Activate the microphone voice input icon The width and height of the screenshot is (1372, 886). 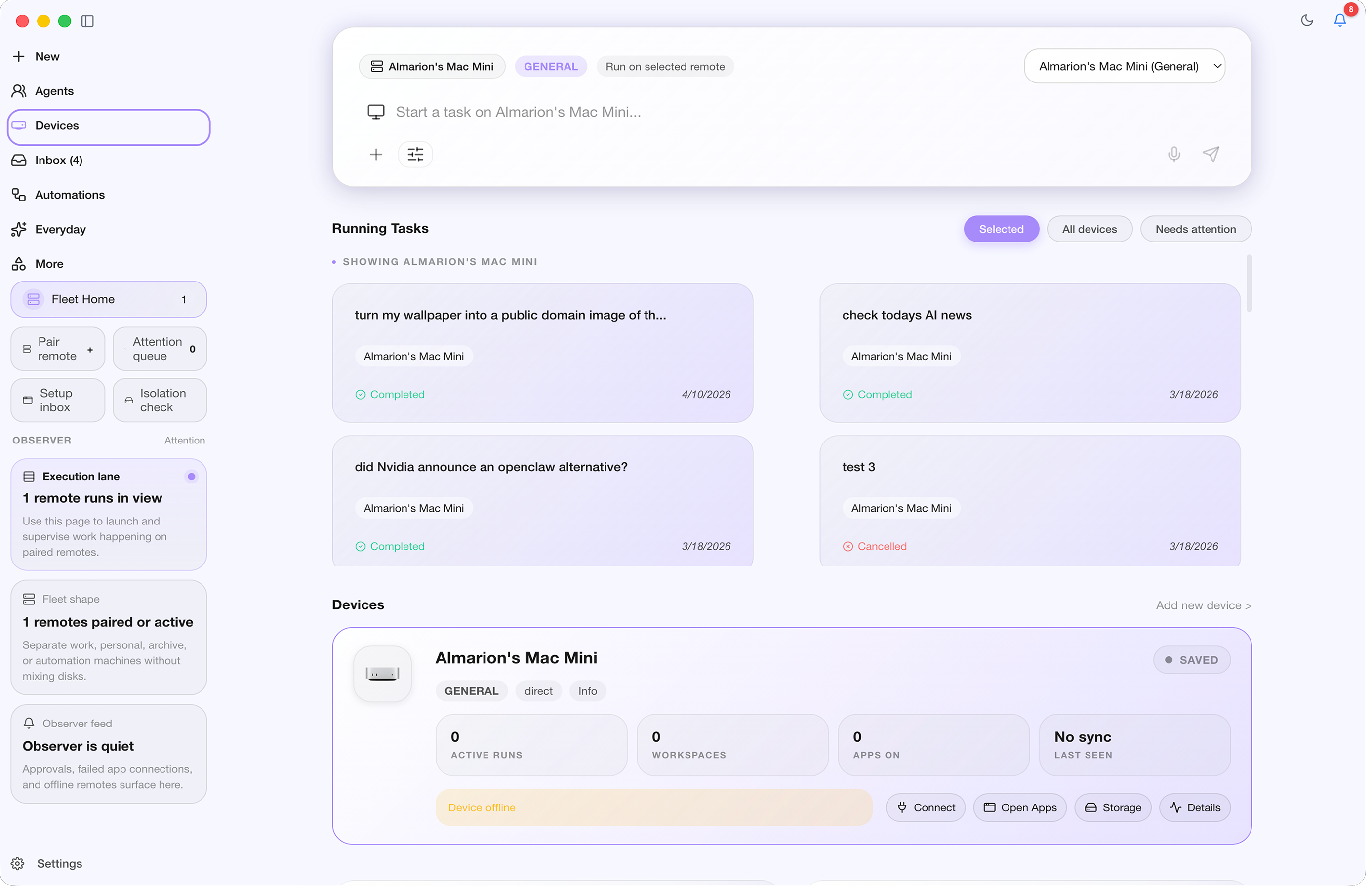click(x=1174, y=154)
